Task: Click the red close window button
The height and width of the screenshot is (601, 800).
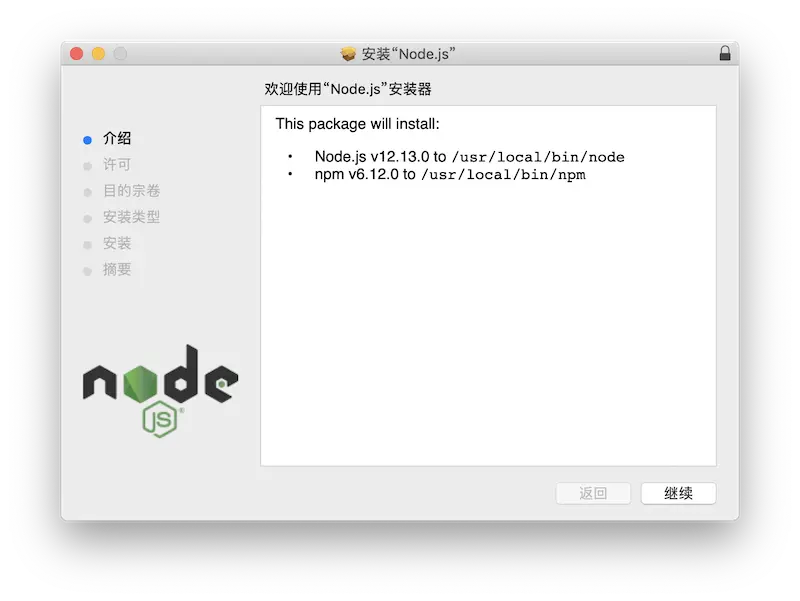Action: (77, 54)
